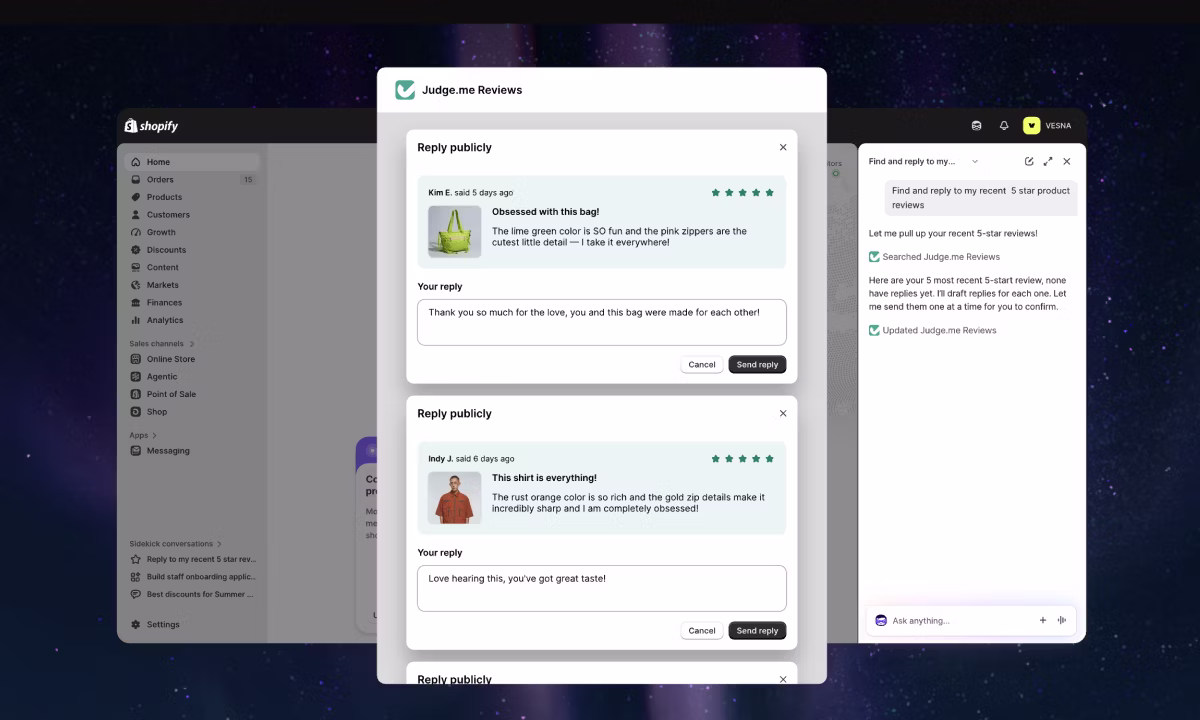Click the Online Store icon
Screen dimensions: 1200x720
tap(136, 359)
